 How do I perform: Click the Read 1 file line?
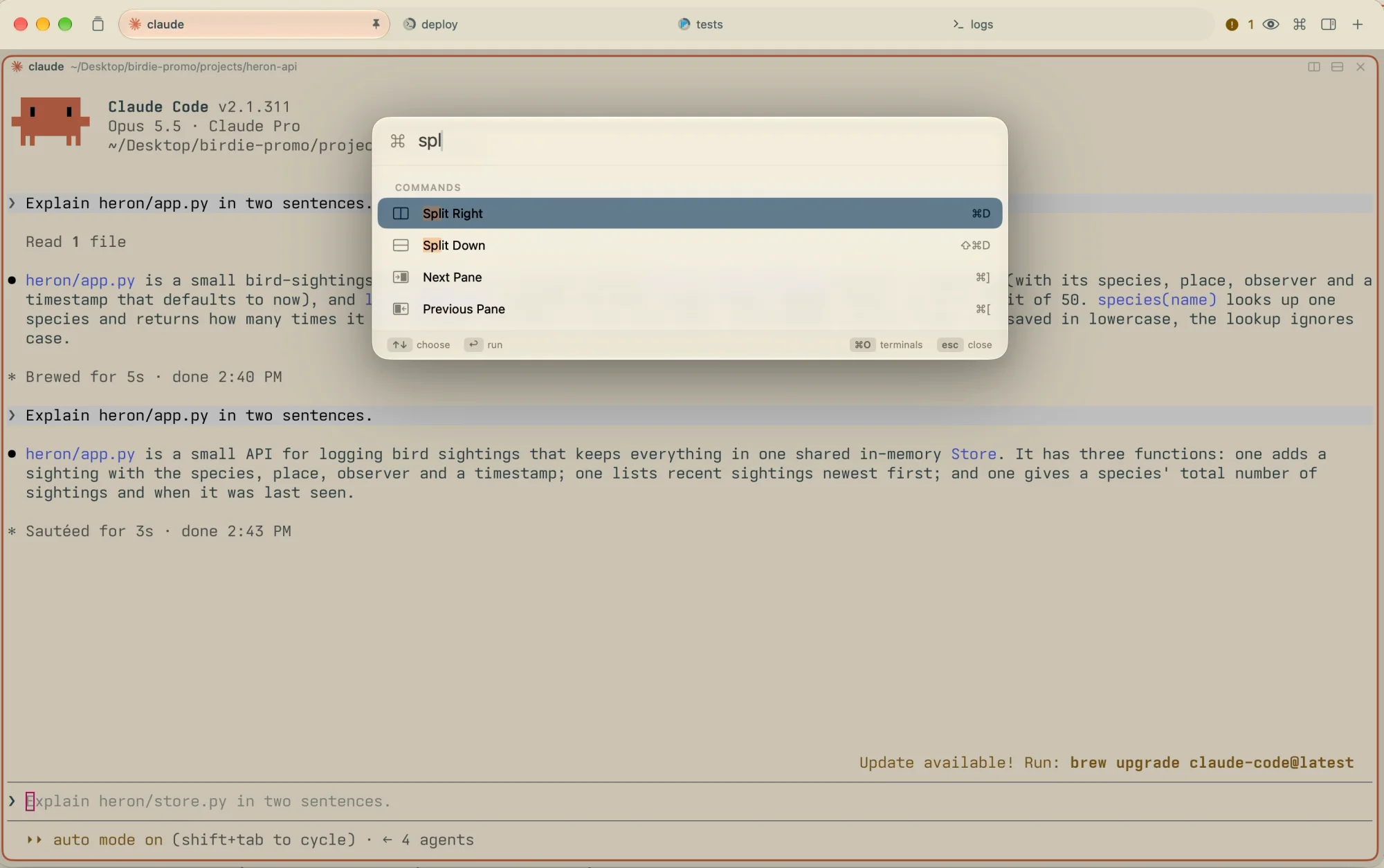76,241
